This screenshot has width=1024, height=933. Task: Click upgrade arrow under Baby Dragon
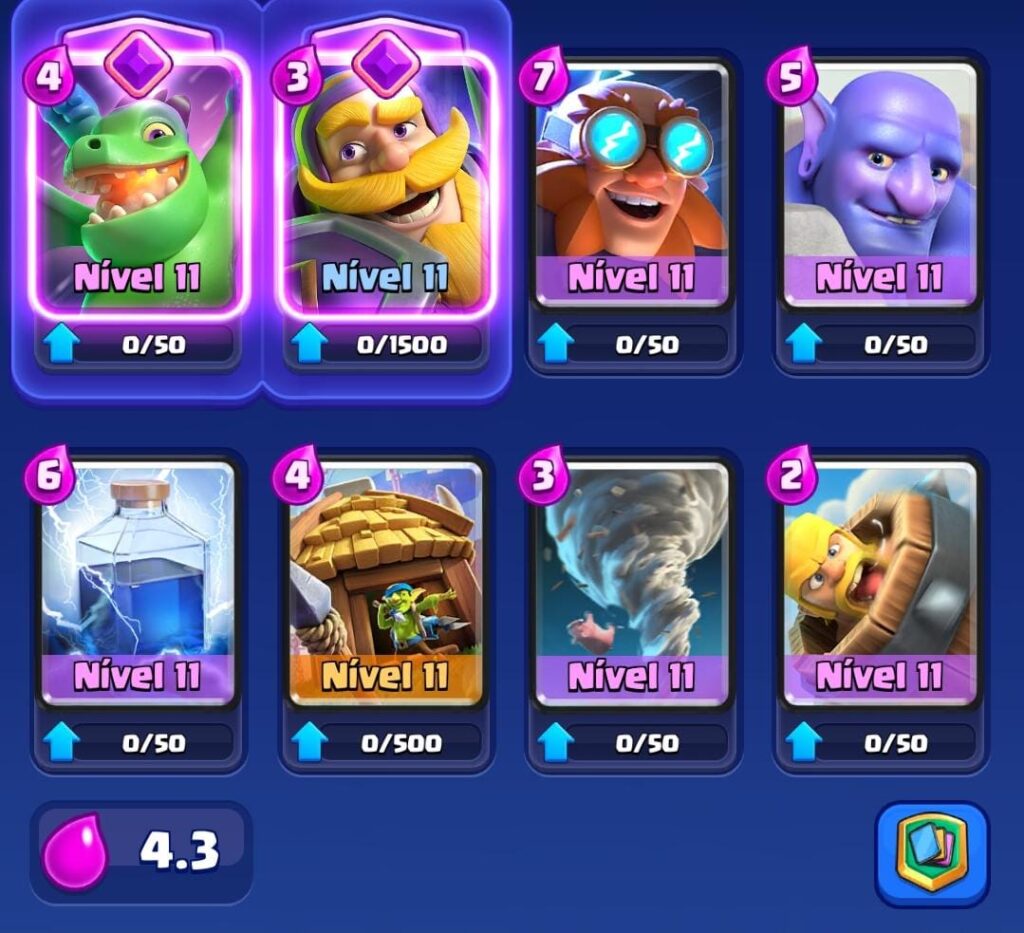pos(61,343)
